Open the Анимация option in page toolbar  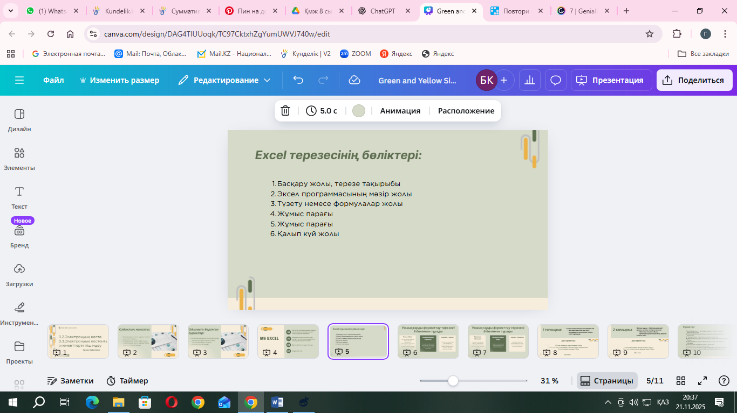tap(400, 111)
